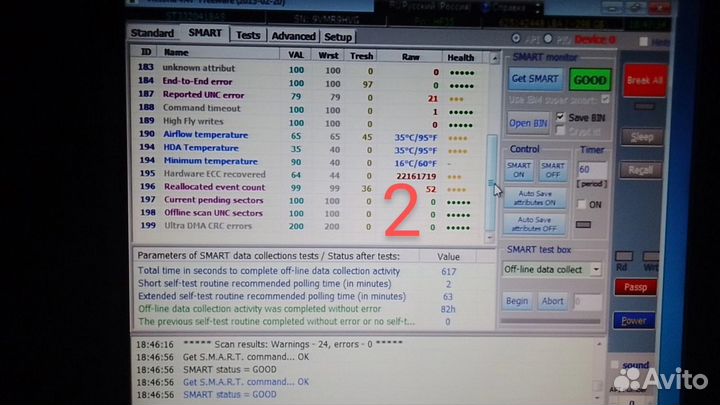Select the 'End-to-End error' row
This screenshot has height=405, width=720.
pyautogui.click(x=307, y=83)
